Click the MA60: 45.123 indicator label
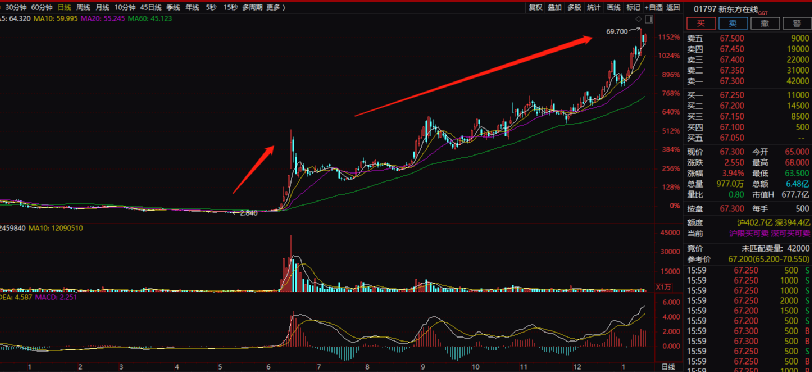The width and height of the screenshot is (812, 372). (150, 19)
